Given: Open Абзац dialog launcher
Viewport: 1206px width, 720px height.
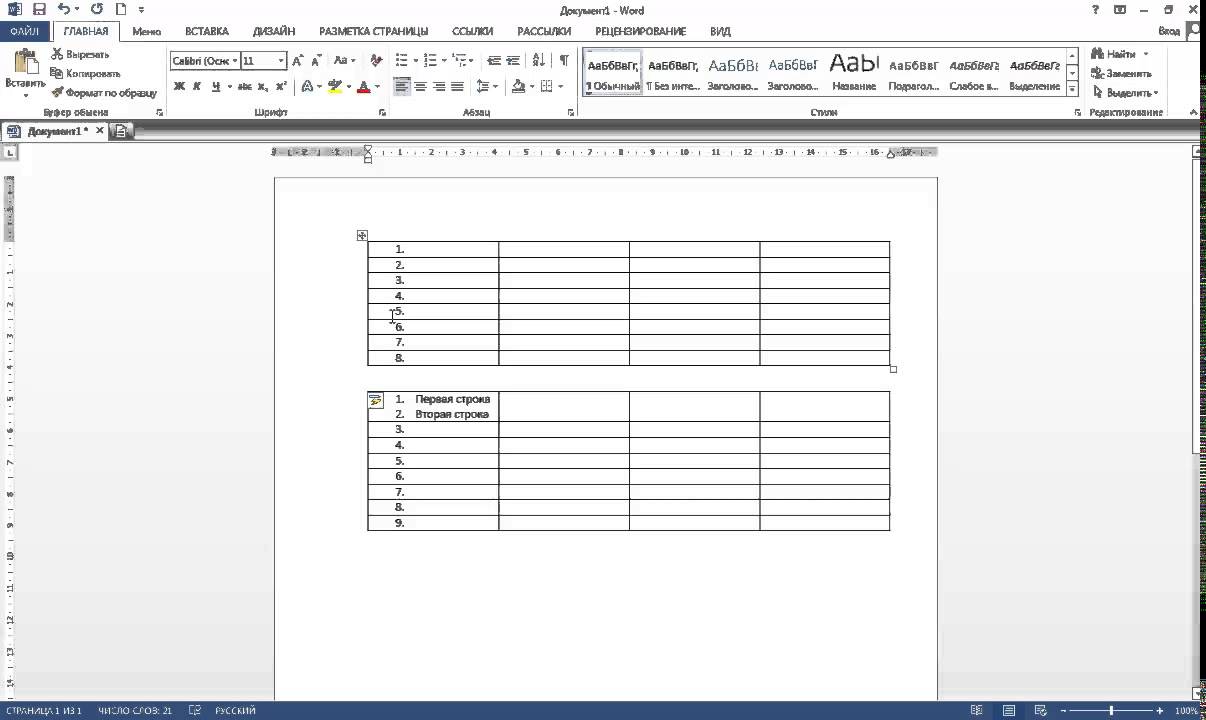Looking at the screenshot, I should [571, 113].
